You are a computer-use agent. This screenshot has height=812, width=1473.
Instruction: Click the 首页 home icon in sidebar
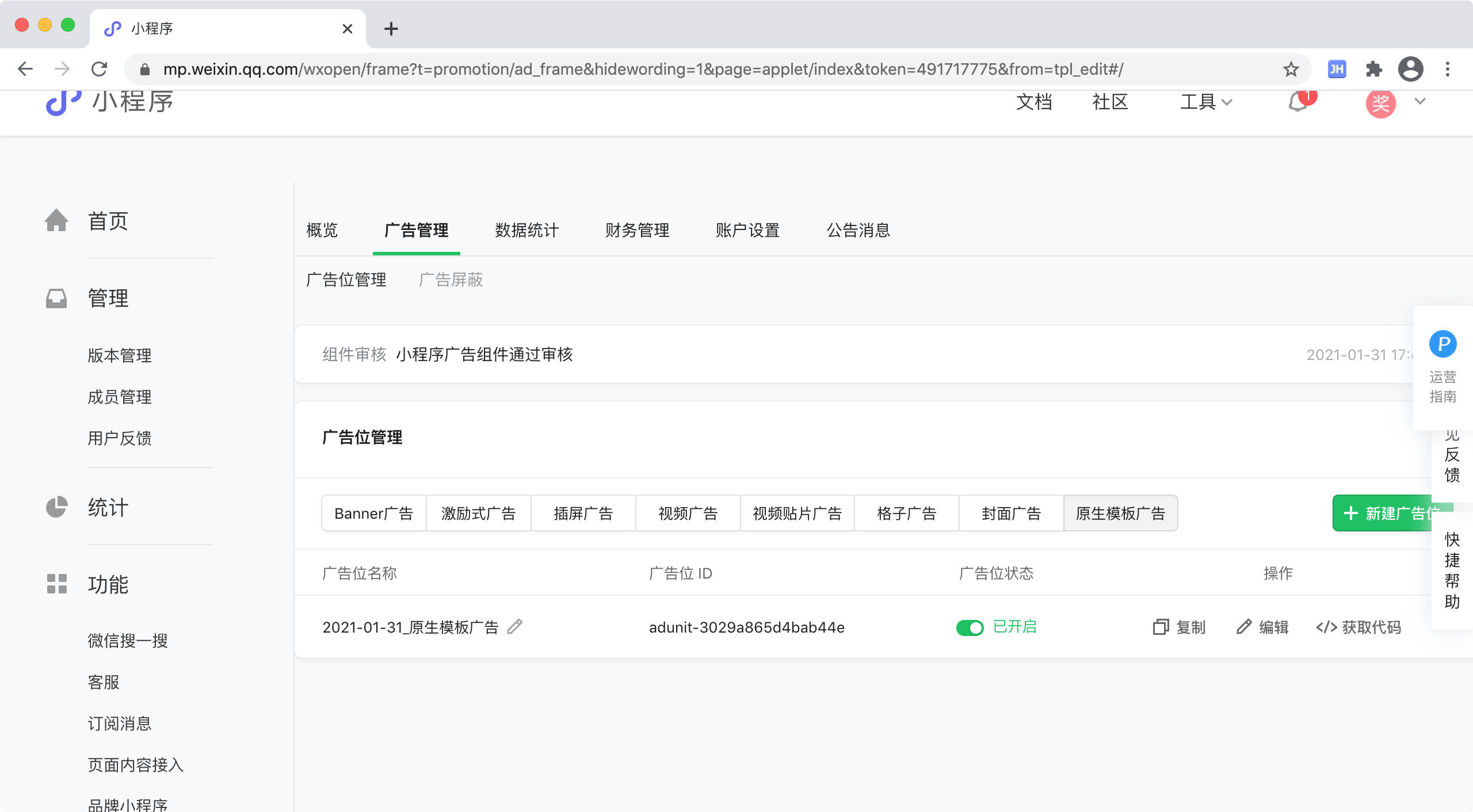[56, 221]
